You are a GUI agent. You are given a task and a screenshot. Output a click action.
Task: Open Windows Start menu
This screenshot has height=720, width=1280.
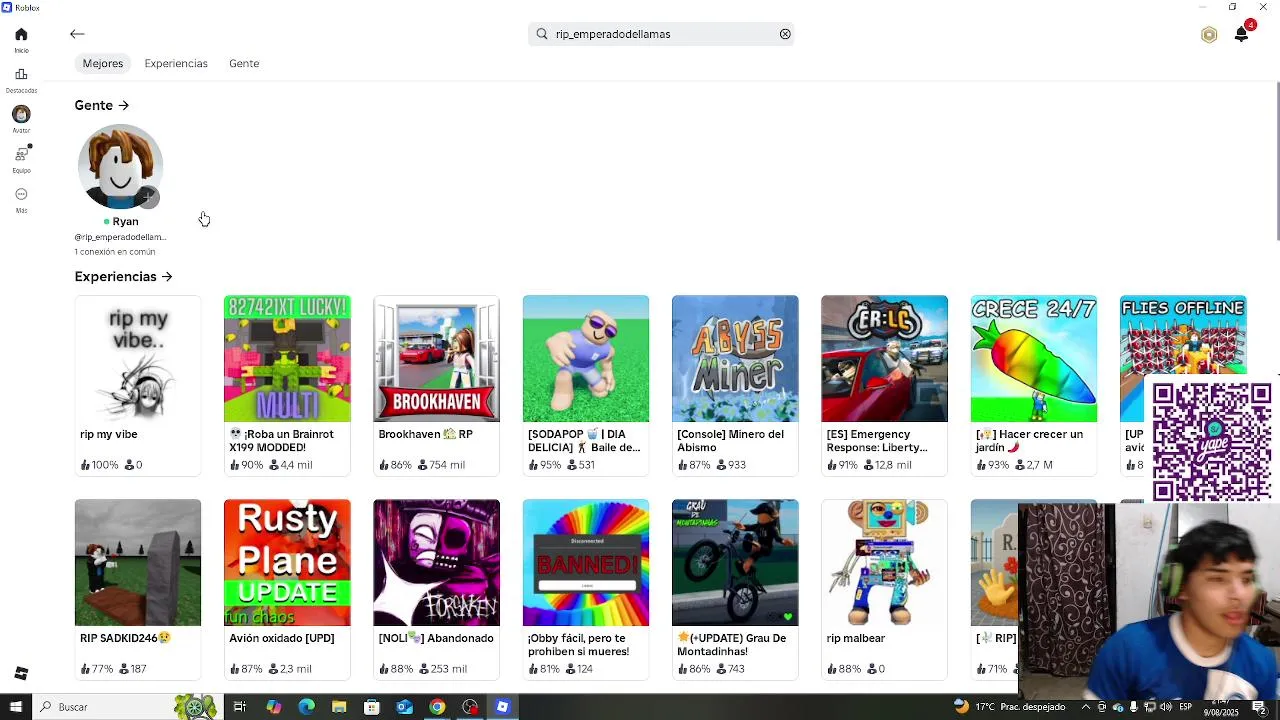(15, 707)
